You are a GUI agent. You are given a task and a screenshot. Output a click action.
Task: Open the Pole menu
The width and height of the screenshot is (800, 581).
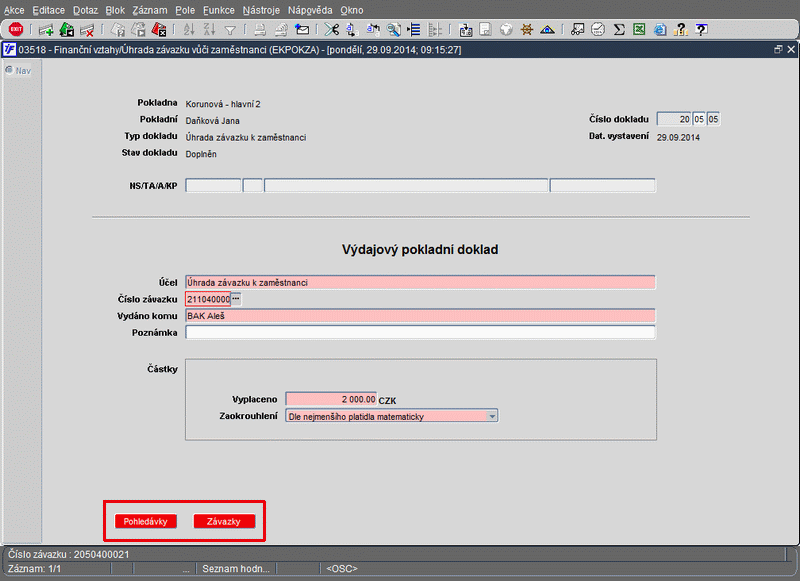click(185, 10)
